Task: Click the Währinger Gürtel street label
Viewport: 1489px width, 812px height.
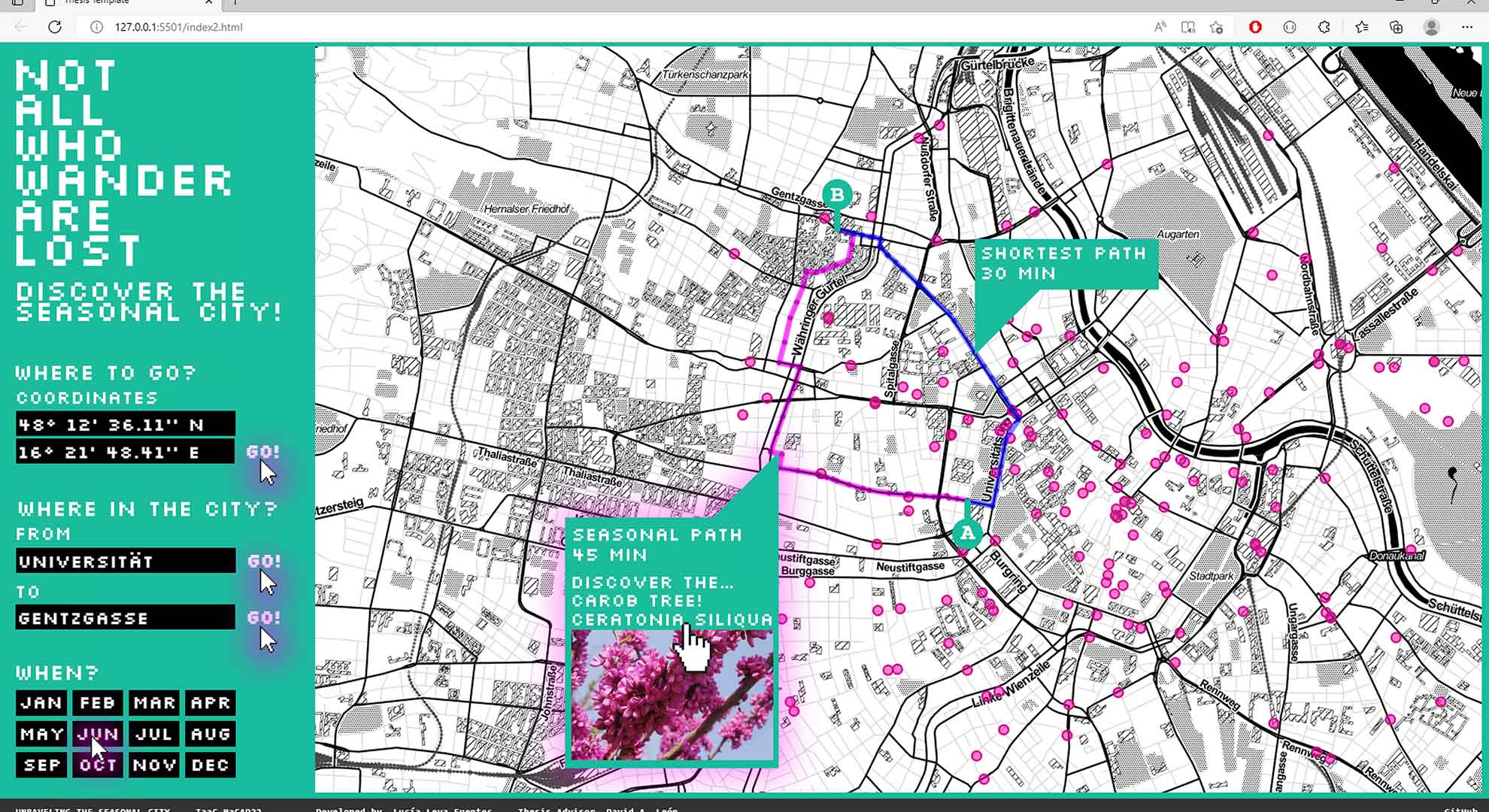Action: point(818,315)
